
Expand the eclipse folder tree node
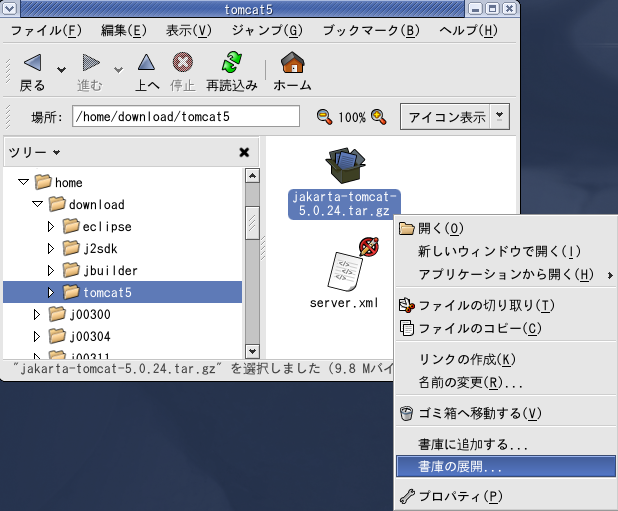tap(50, 227)
